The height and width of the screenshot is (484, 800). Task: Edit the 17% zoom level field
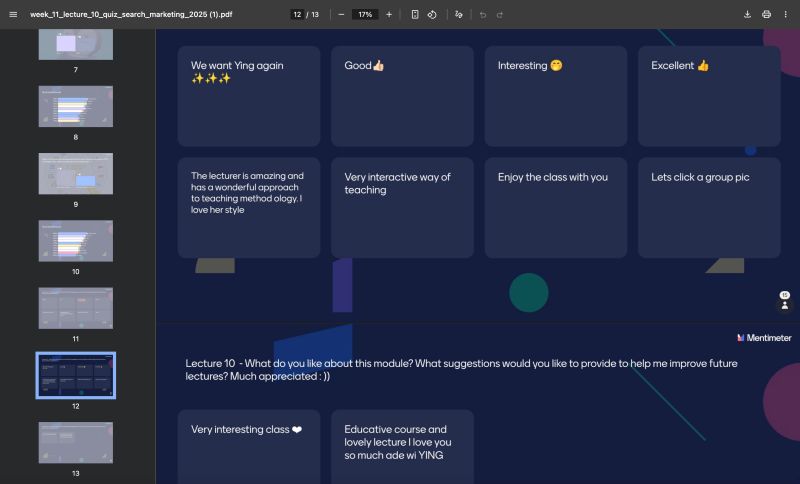pyautogui.click(x=365, y=14)
